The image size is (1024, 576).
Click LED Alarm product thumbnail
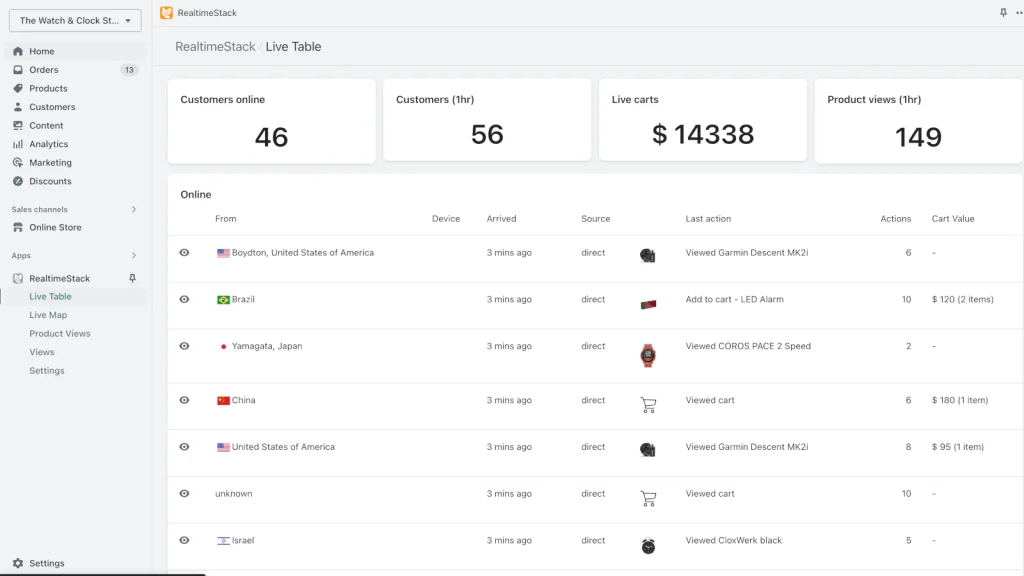648,304
